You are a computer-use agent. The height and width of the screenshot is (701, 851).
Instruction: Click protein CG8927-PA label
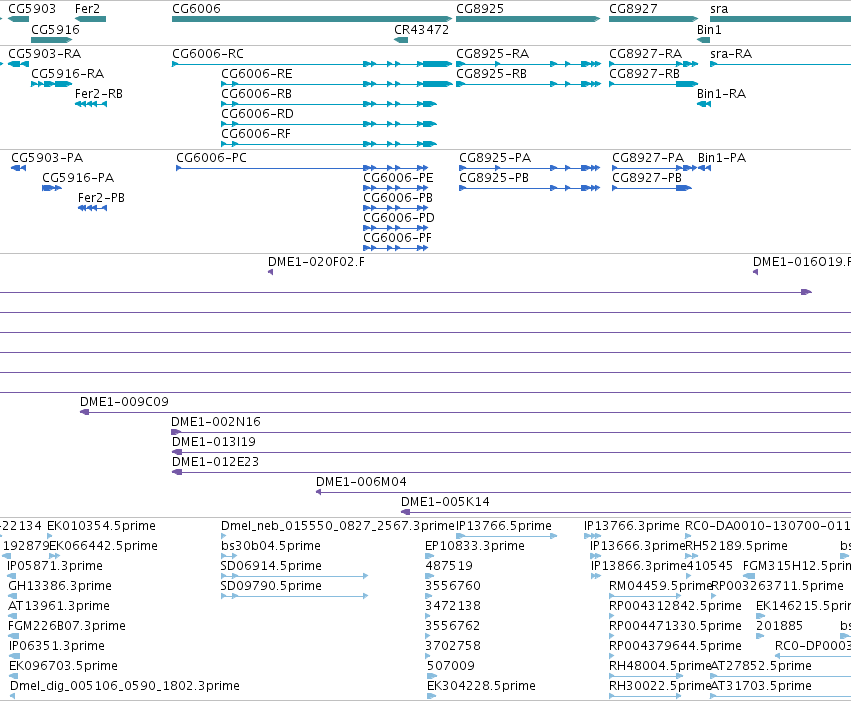[x=648, y=158]
